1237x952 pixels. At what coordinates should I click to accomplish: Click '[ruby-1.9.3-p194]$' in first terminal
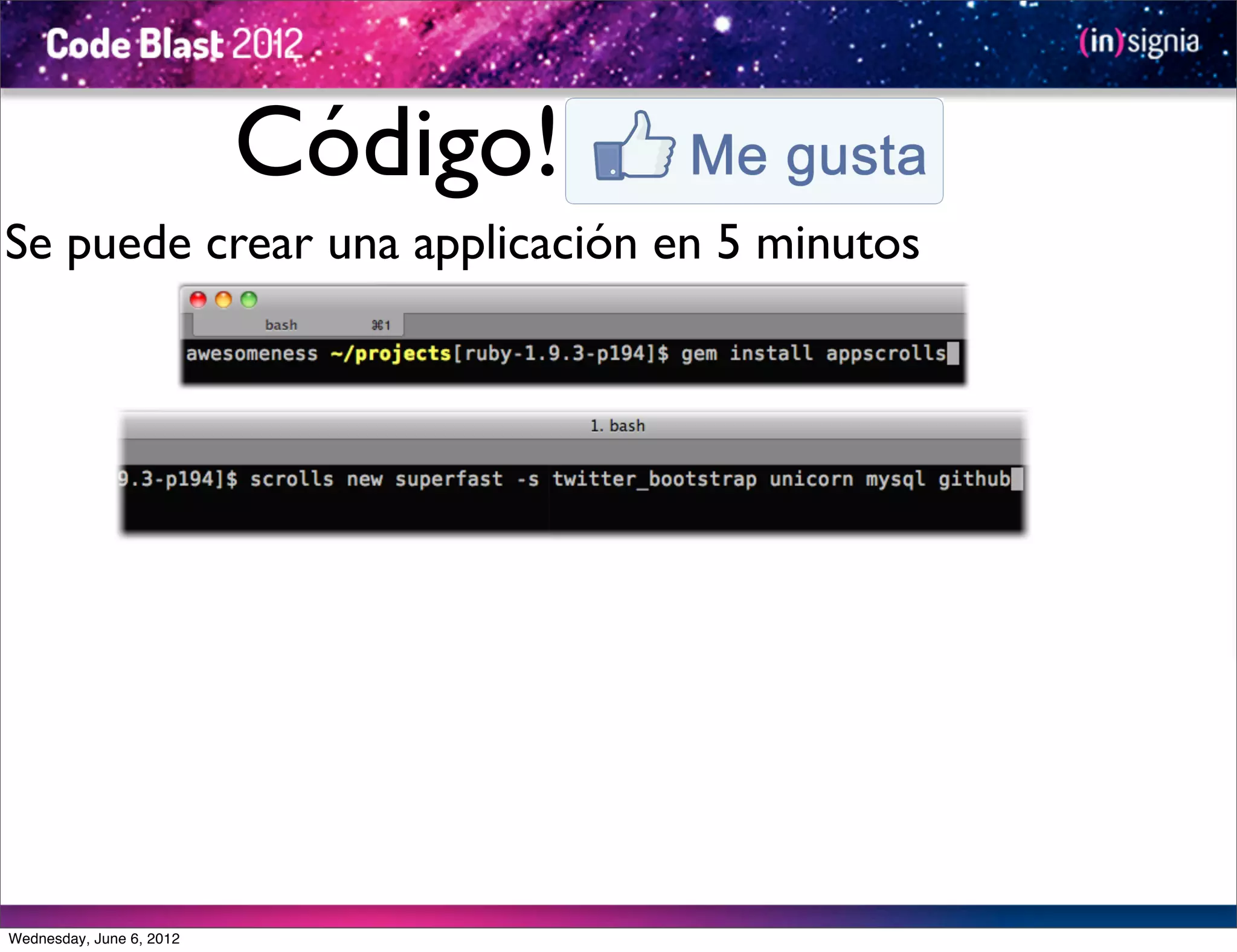(561, 353)
